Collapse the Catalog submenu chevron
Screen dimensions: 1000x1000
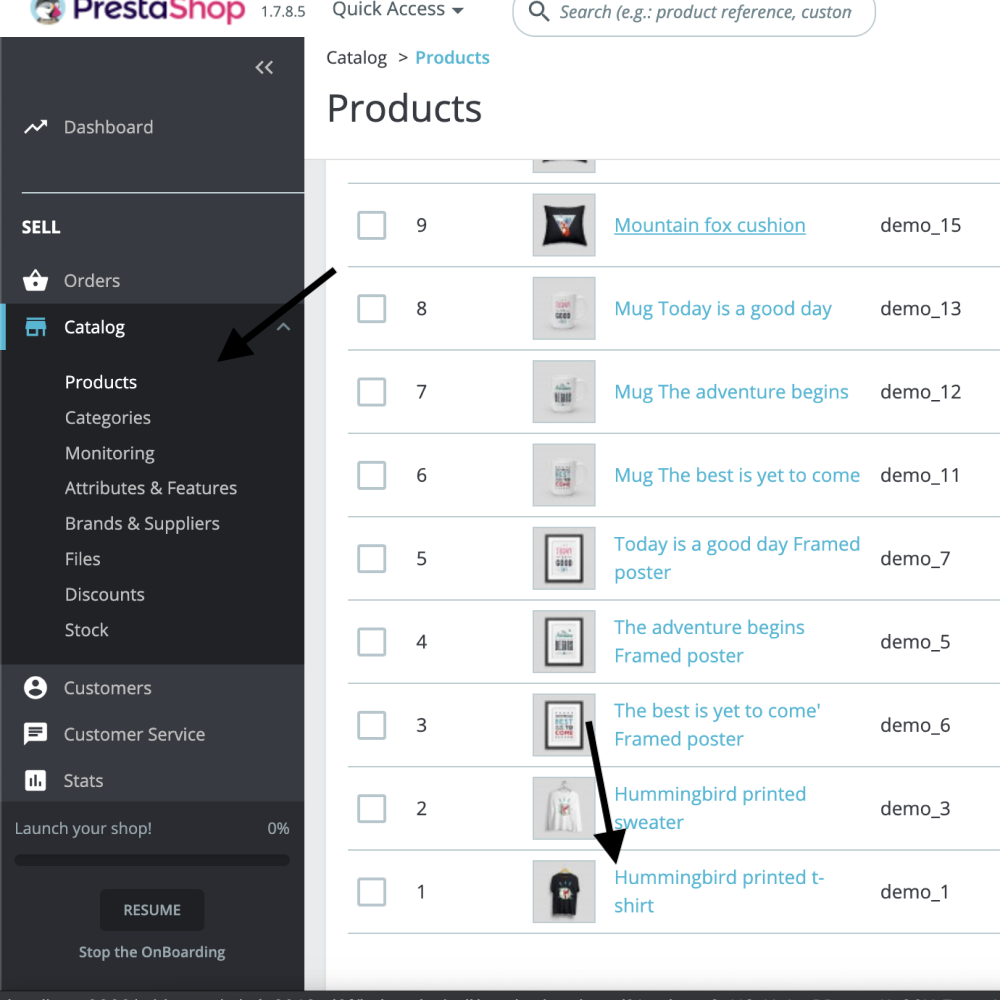[x=283, y=327]
